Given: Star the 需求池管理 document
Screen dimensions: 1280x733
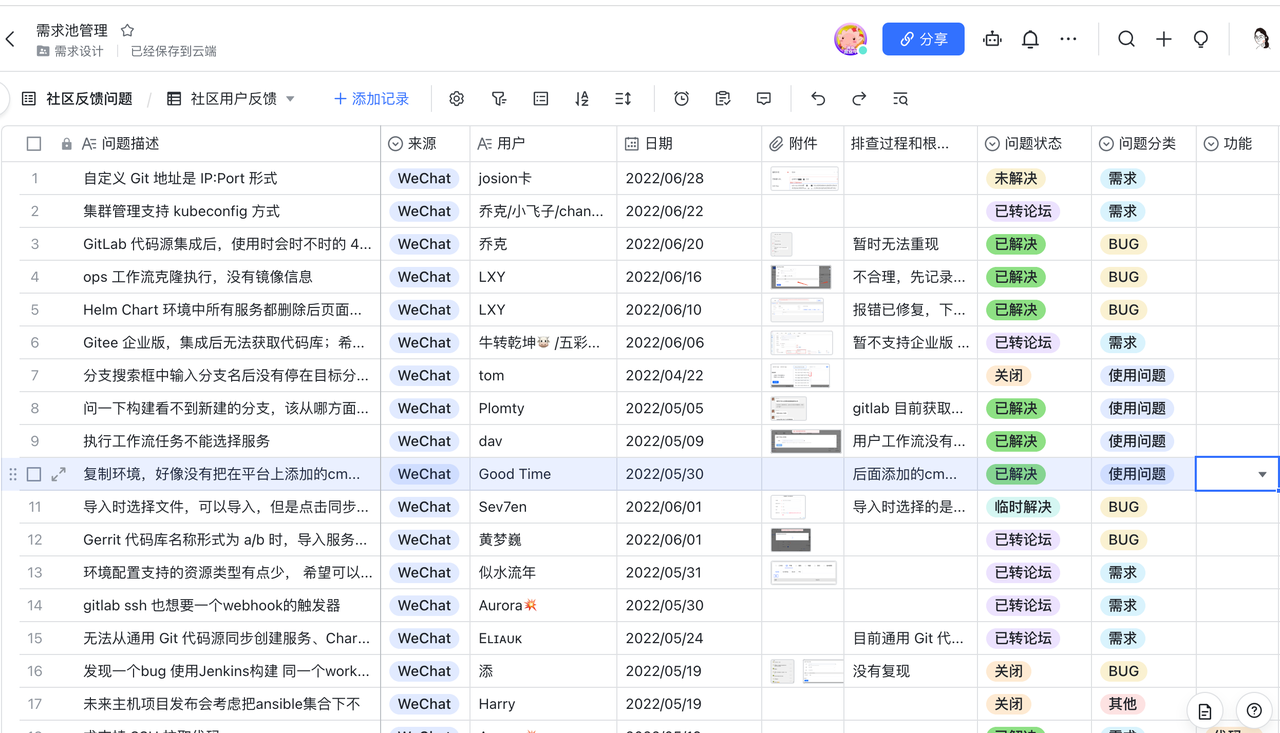Looking at the screenshot, I should click(x=127, y=31).
